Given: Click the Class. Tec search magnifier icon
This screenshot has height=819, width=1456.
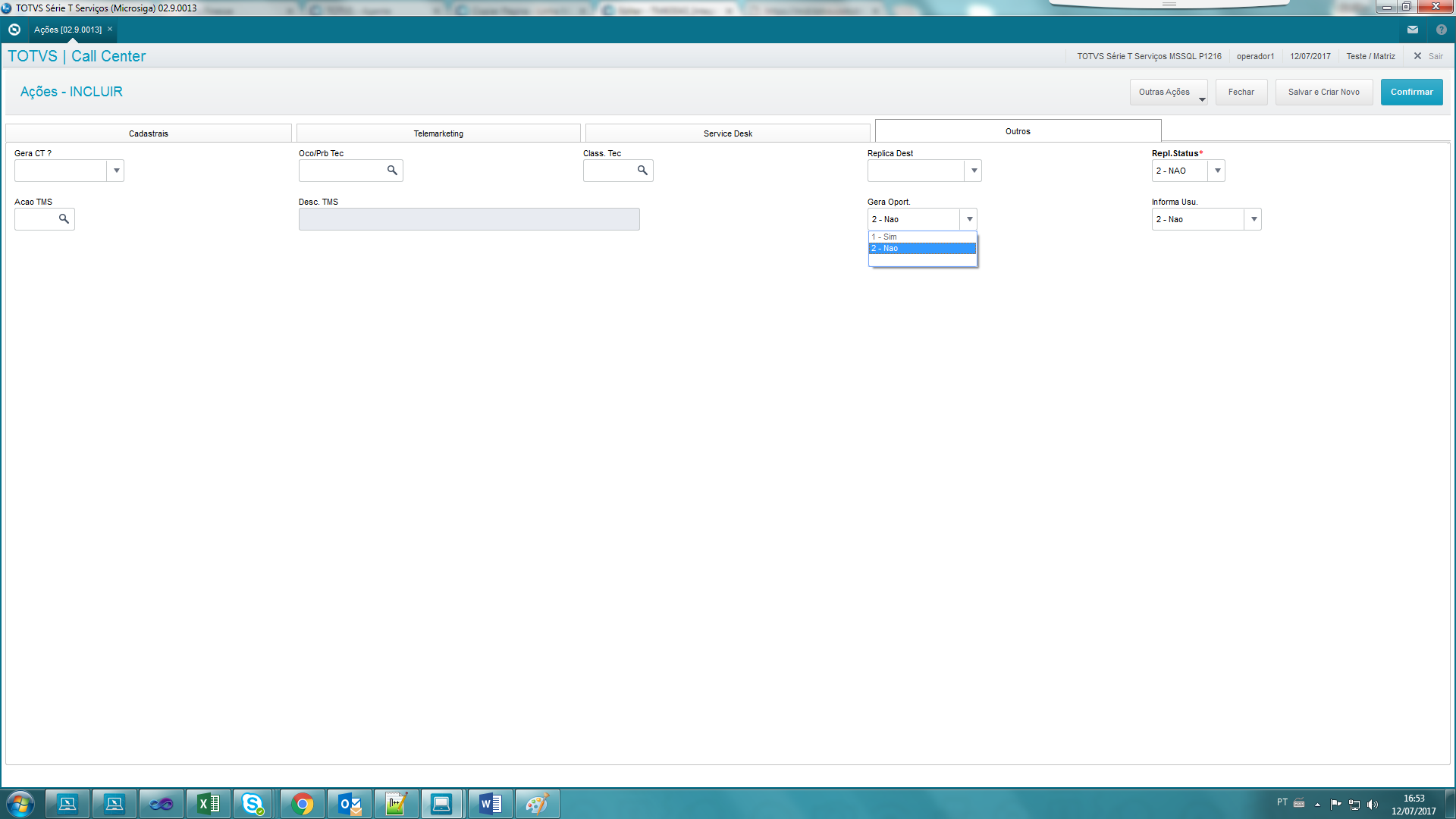Looking at the screenshot, I should click(642, 171).
